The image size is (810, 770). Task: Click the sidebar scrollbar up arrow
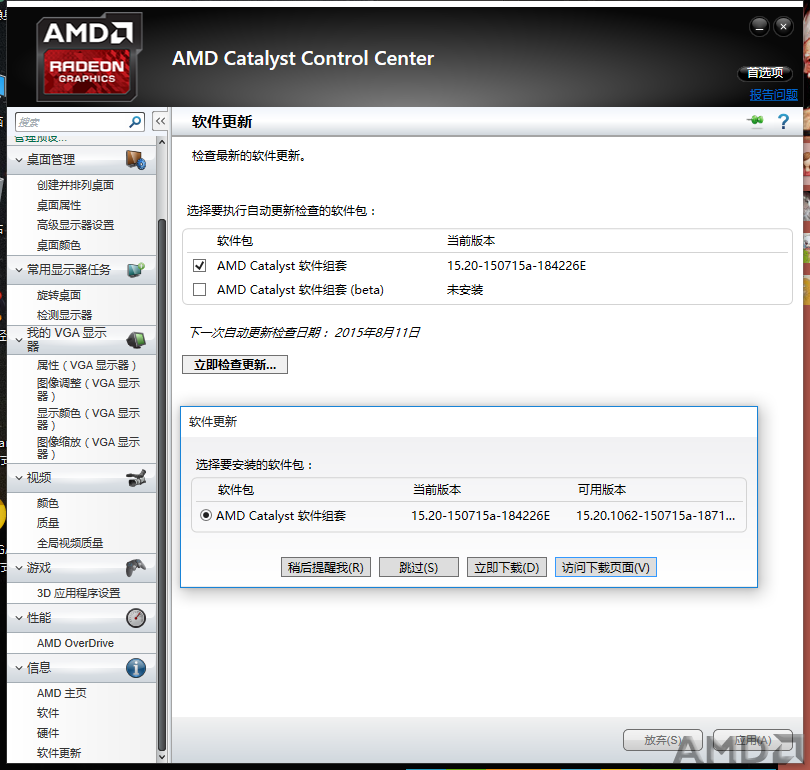pyautogui.click(x=162, y=141)
